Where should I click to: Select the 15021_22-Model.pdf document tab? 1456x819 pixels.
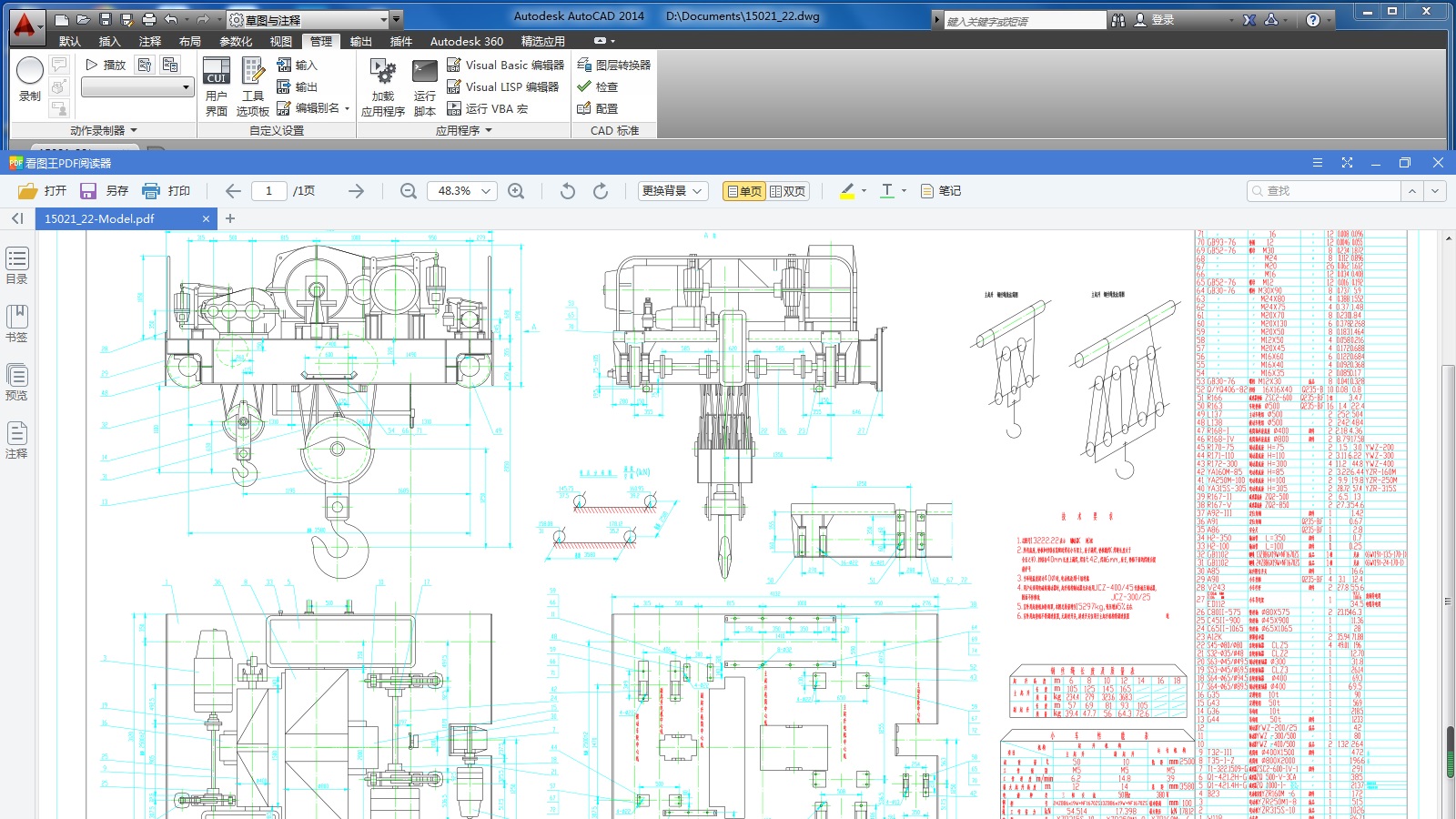click(x=100, y=218)
